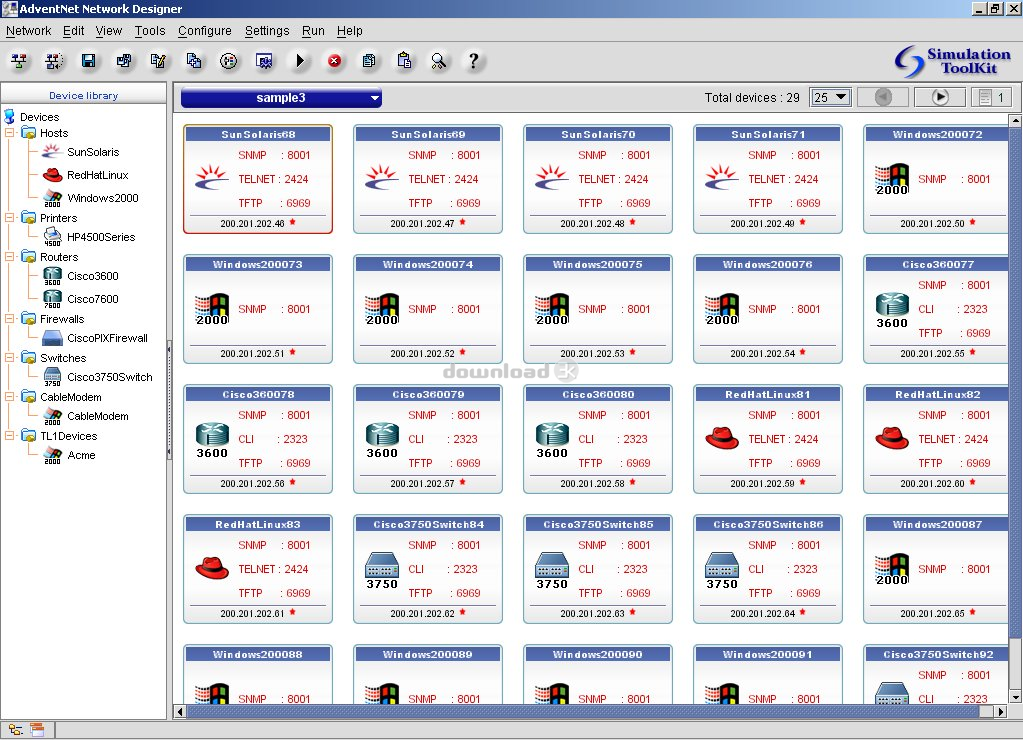Click the color palette toolbar icon
The image size is (1023, 740).
[229, 61]
